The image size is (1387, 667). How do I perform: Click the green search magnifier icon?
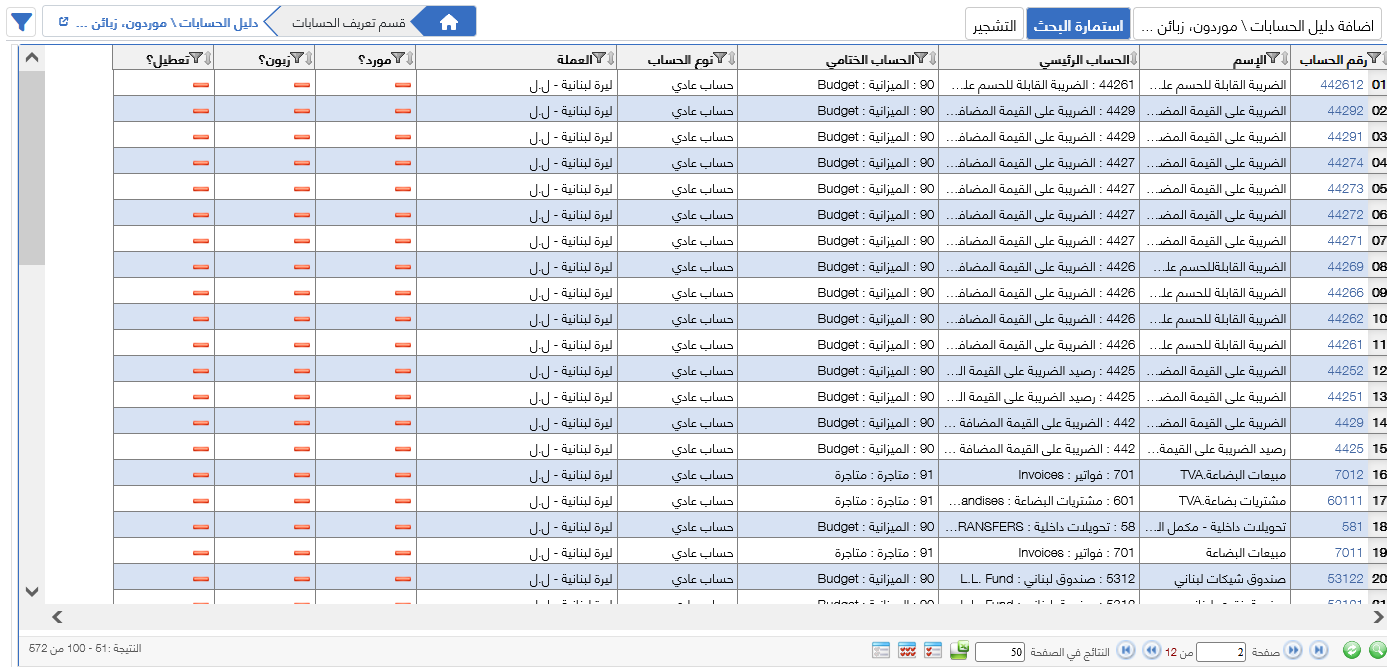tap(1375, 648)
